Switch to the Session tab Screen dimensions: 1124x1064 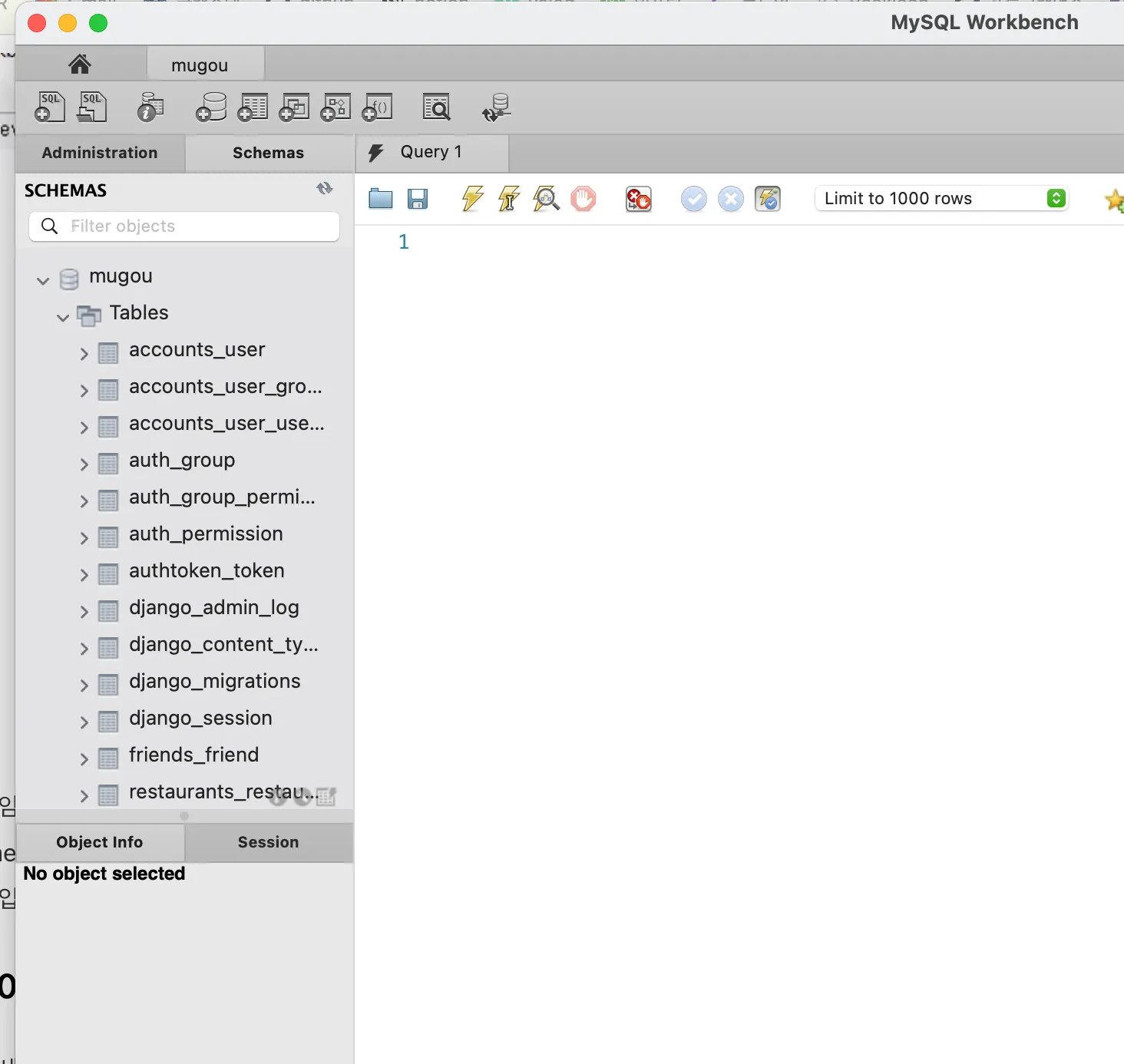(x=269, y=842)
